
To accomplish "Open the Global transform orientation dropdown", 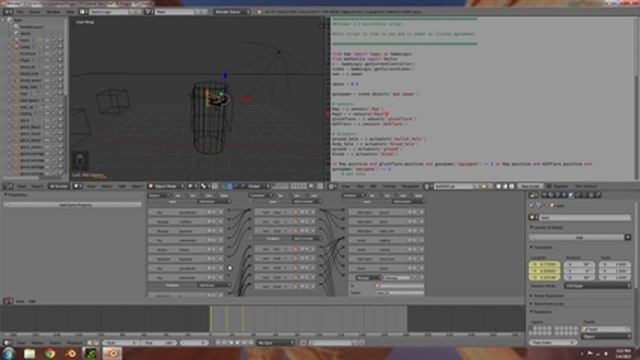I will (x=257, y=186).
